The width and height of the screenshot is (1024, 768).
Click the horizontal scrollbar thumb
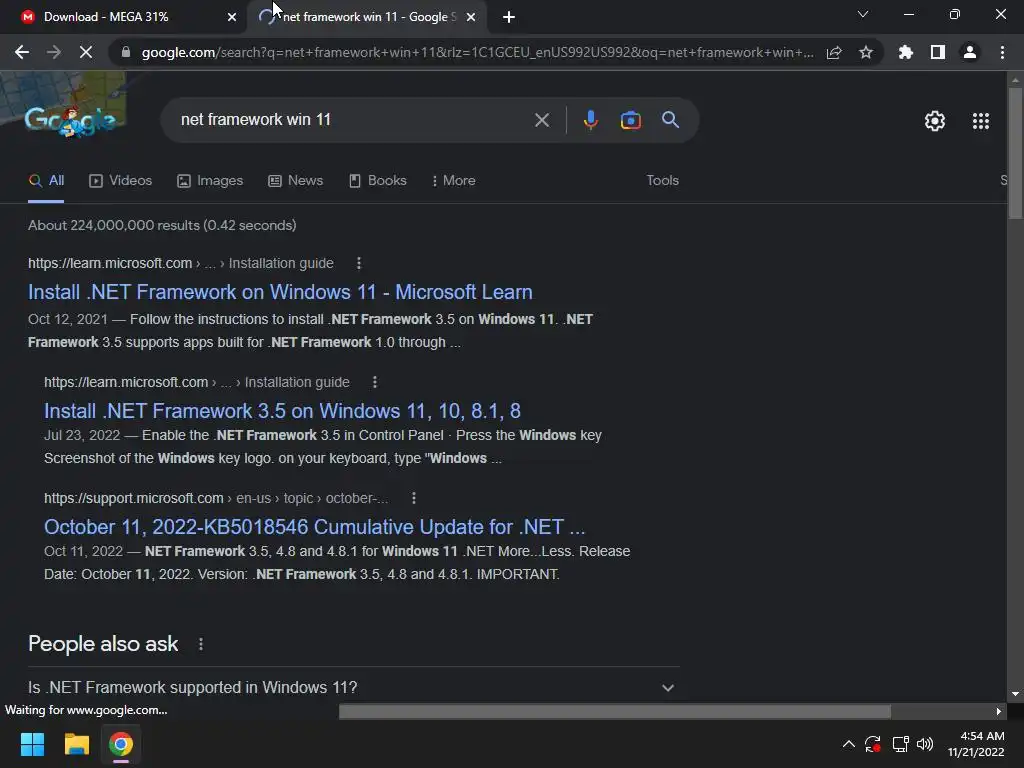click(x=615, y=711)
